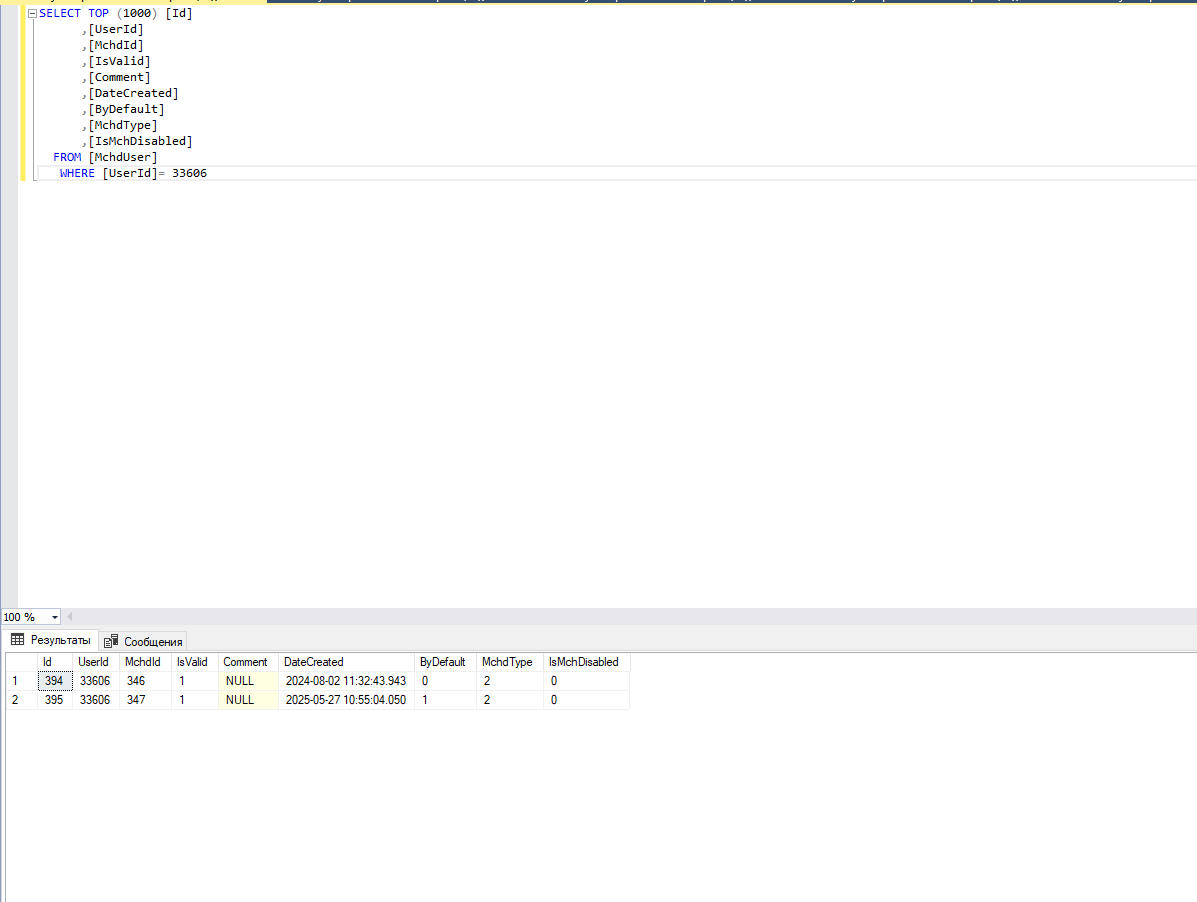This screenshot has height=902, width=1197.
Task: Place cursor on the FROM keyword
Action: click(x=67, y=157)
